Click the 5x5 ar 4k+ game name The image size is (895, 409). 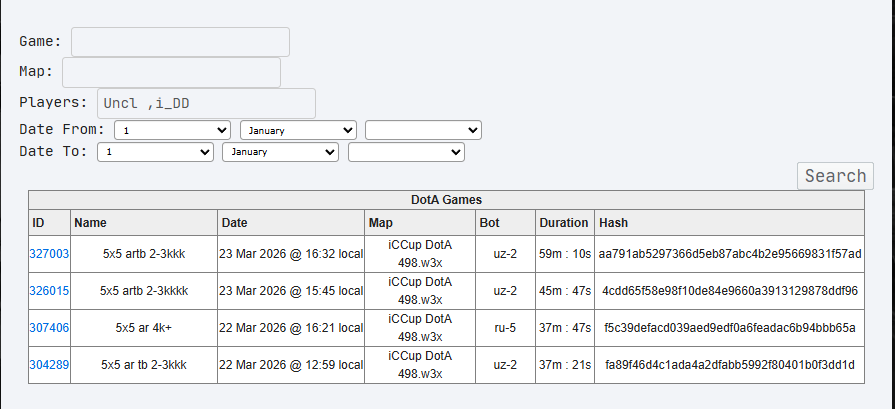tap(144, 328)
